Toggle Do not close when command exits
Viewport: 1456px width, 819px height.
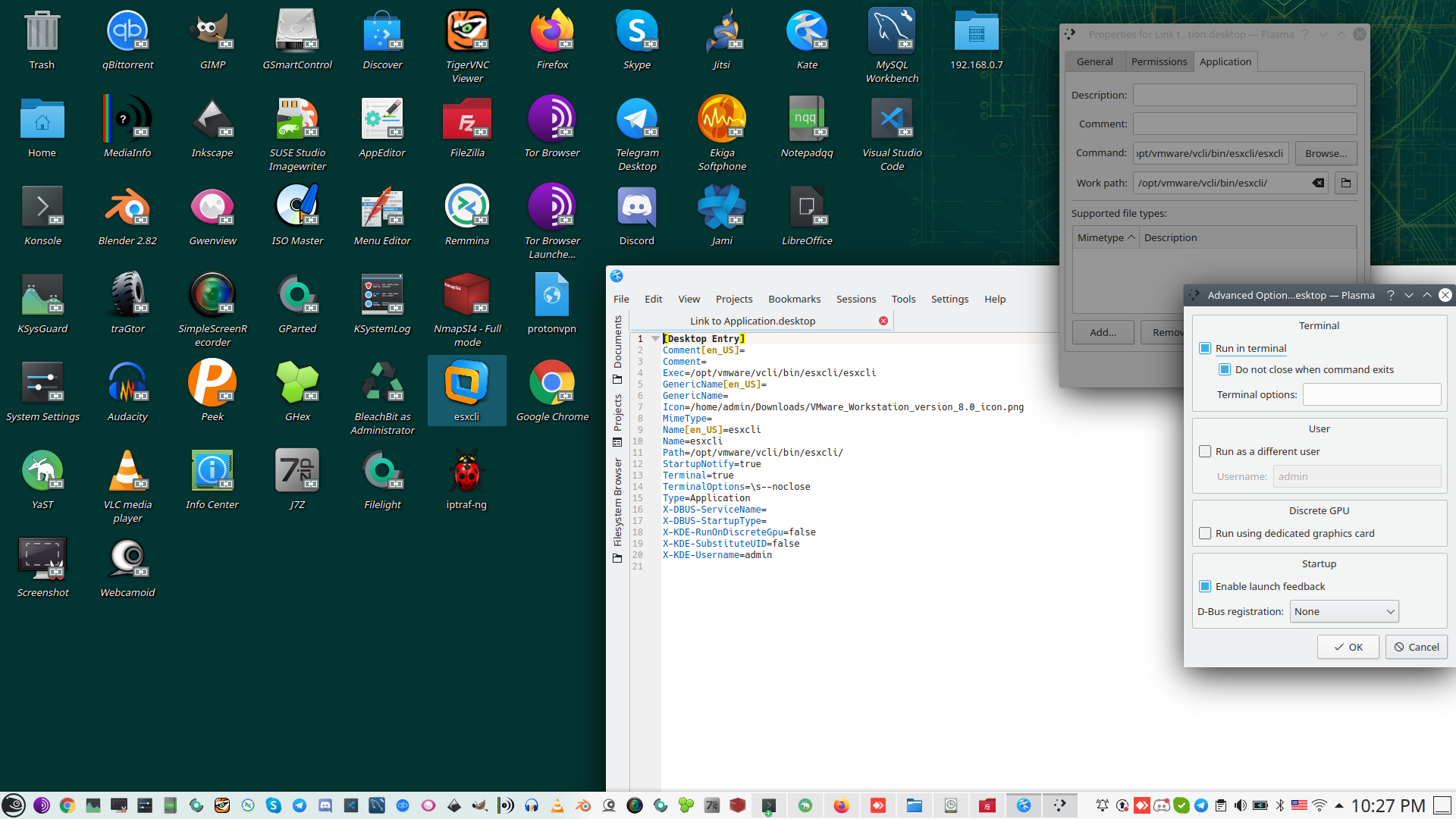[x=1225, y=369]
